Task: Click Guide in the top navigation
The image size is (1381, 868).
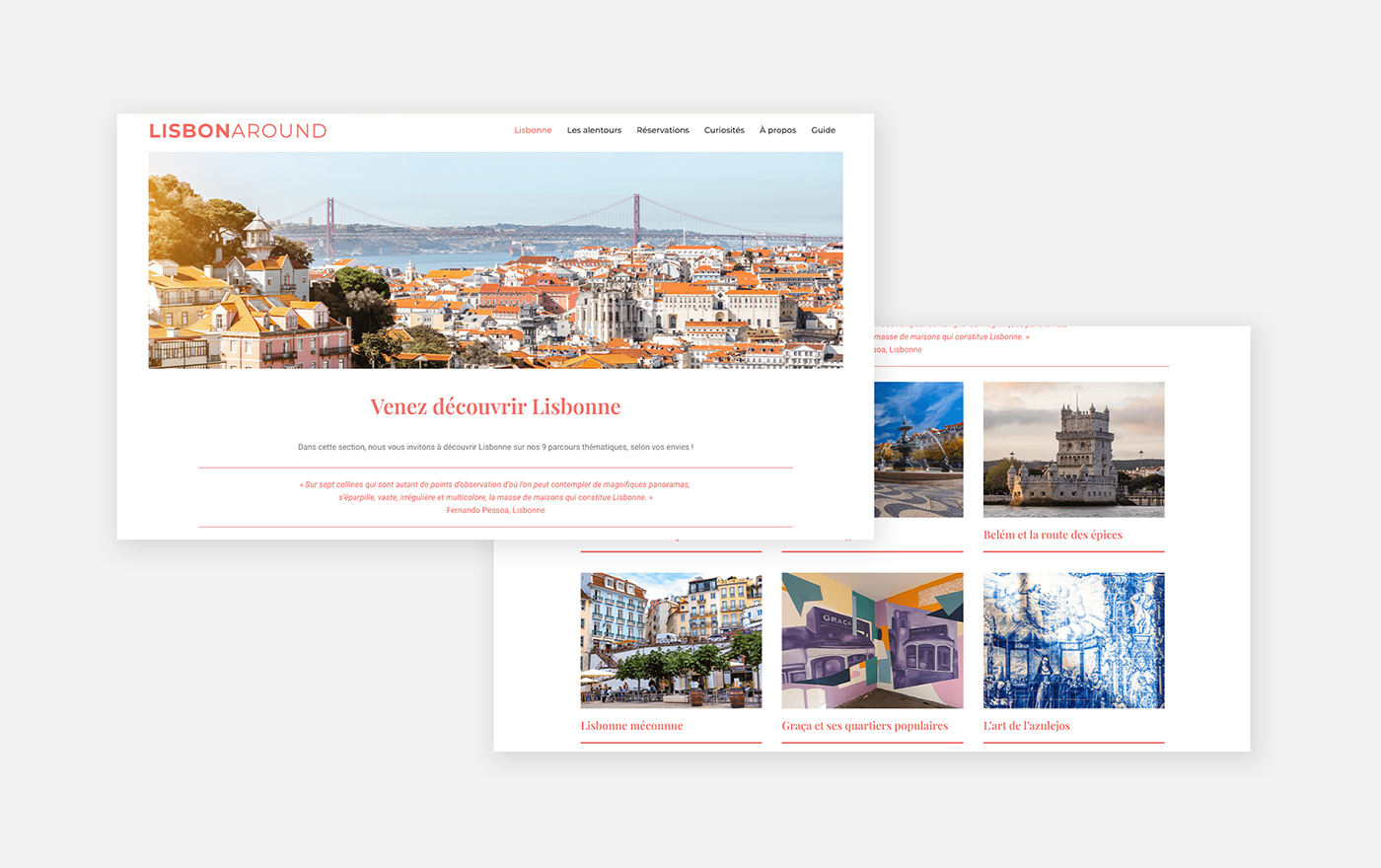Action: [x=823, y=130]
